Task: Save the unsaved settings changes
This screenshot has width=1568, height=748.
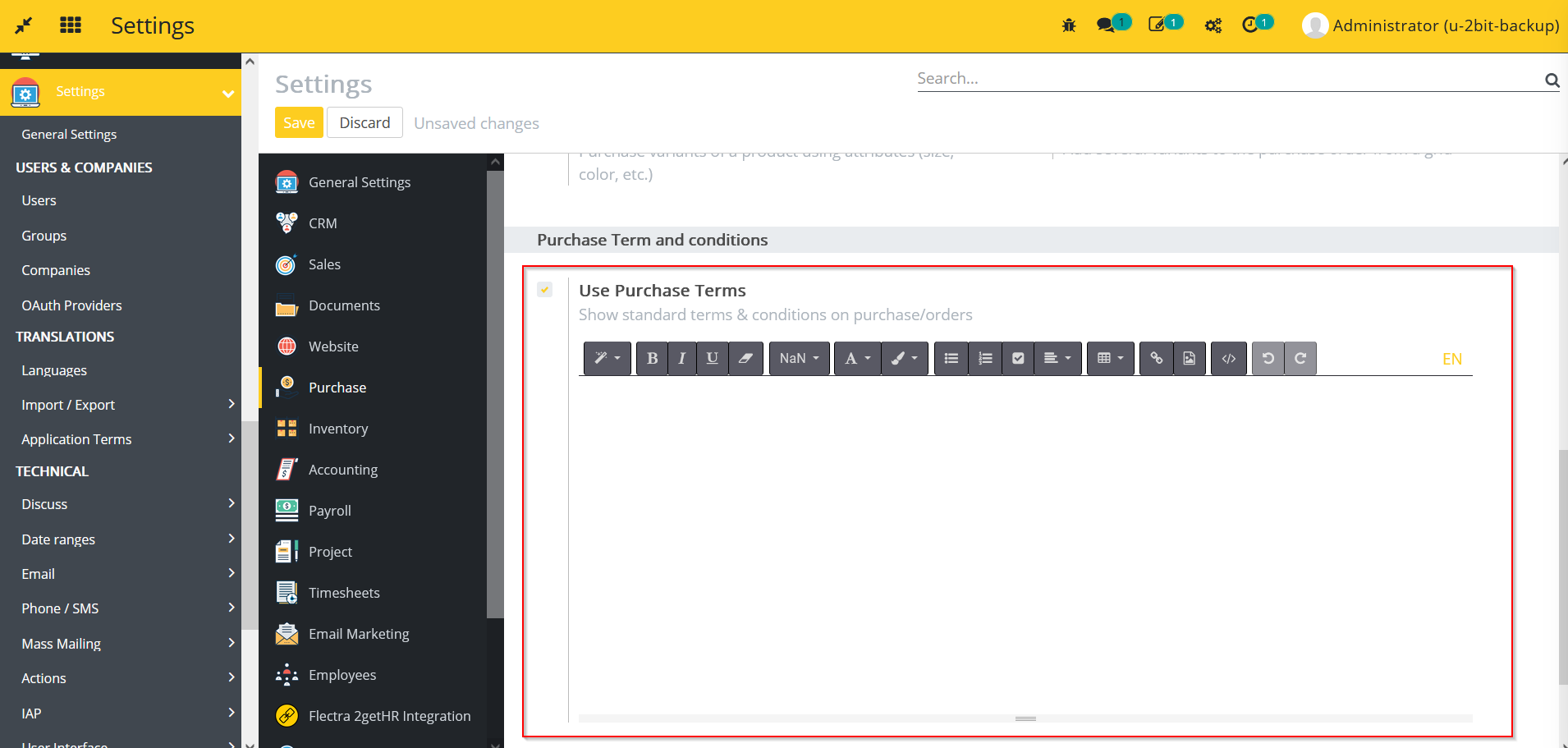Action: (298, 122)
